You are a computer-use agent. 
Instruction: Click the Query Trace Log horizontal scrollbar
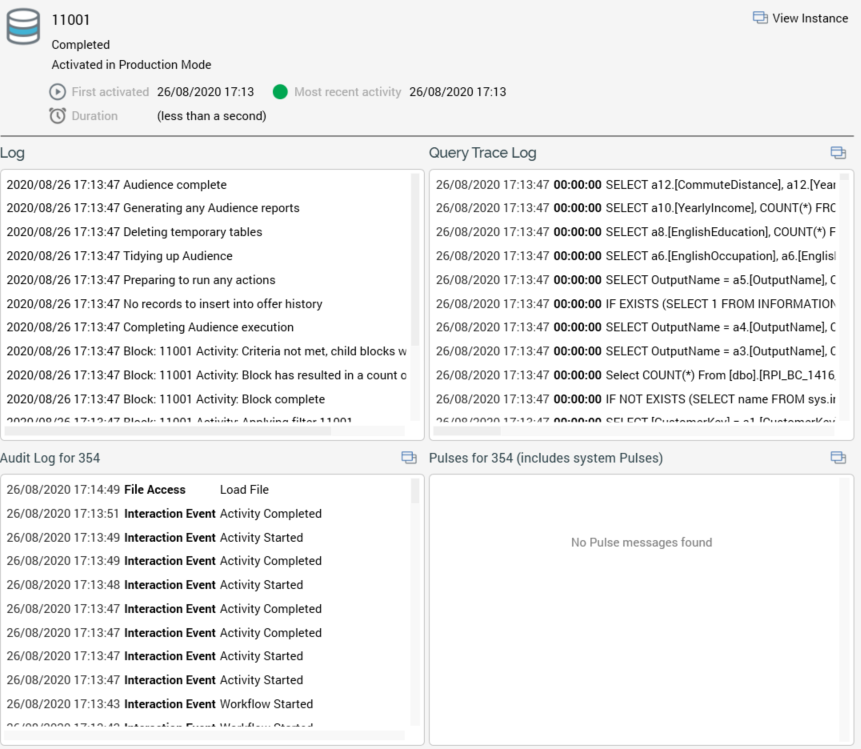468,432
